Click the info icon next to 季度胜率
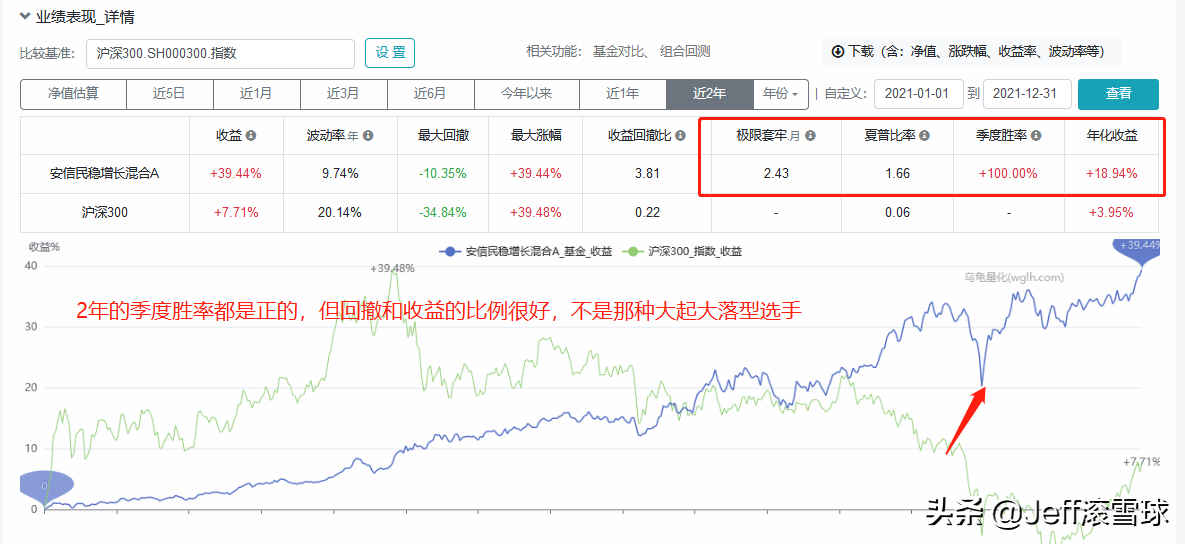1185x544 pixels. pyautogui.click(x=1036, y=136)
